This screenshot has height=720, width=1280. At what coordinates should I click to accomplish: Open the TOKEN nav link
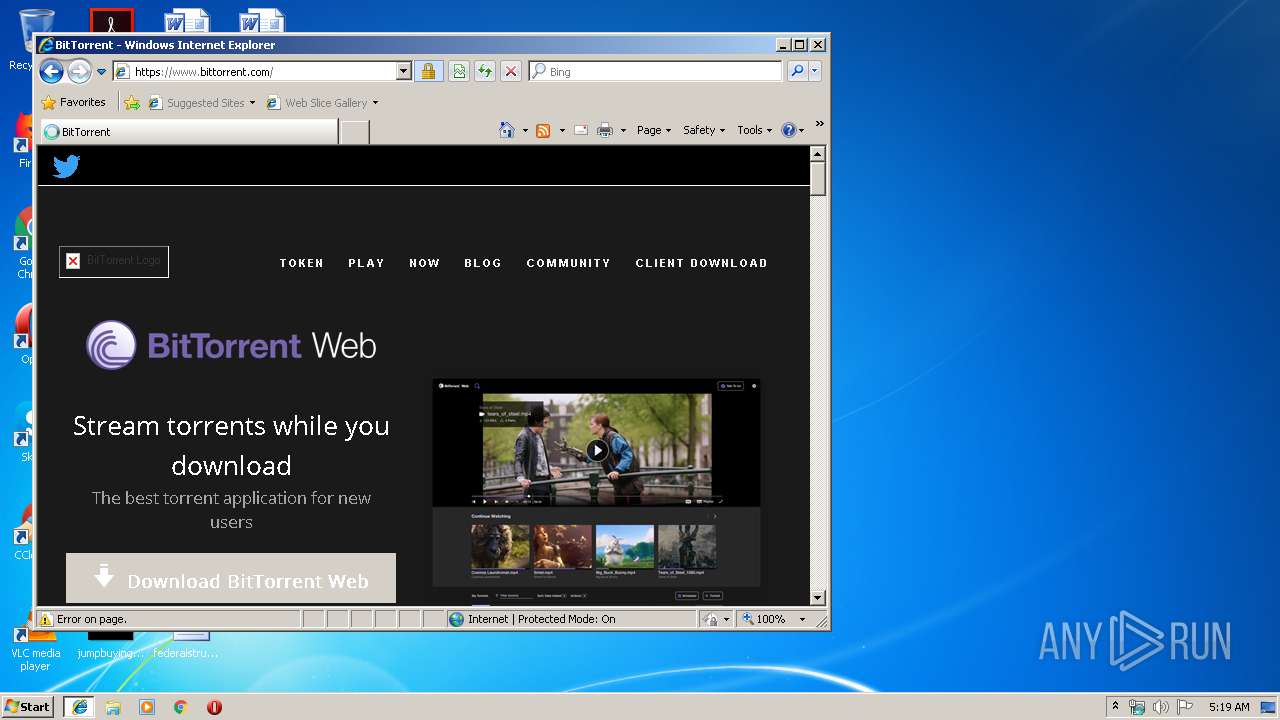click(x=302, y=263)
